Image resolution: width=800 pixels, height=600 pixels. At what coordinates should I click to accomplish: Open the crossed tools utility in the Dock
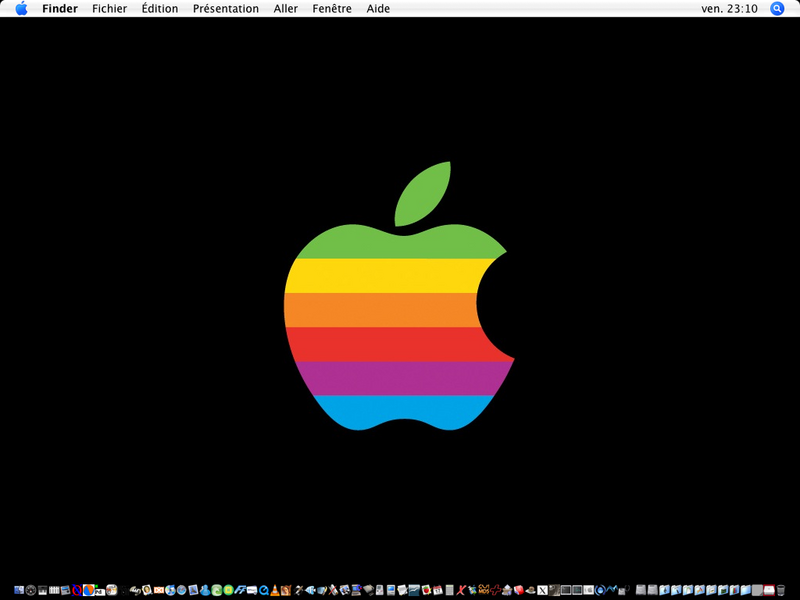(x=333, y=590)
